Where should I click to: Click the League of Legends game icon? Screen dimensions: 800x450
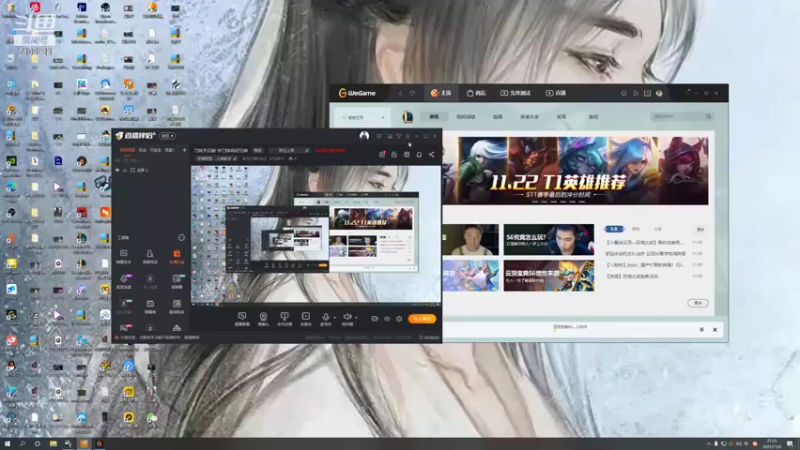[x=407, y=117]
